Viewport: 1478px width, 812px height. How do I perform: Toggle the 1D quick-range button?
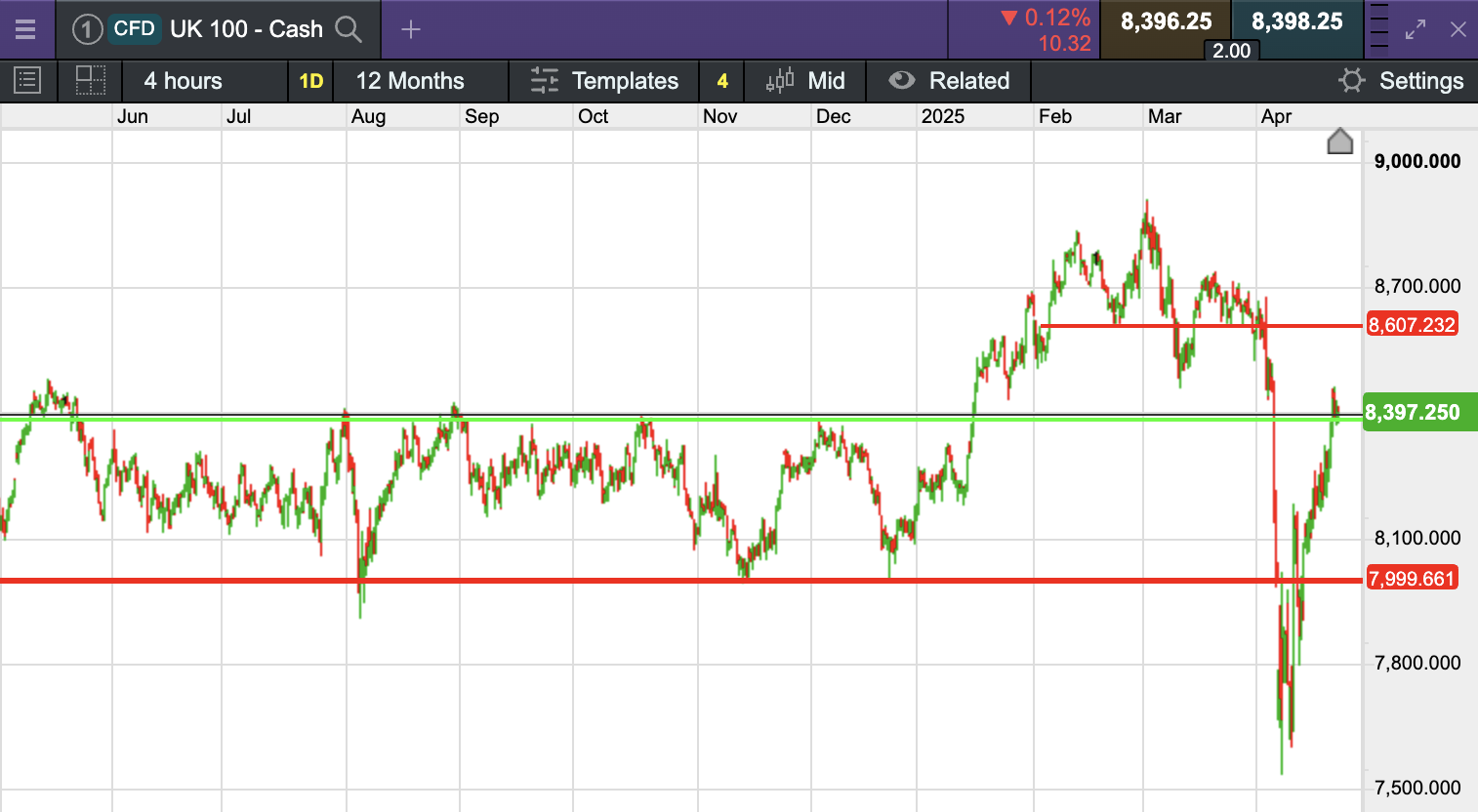(x=310, y=80)
